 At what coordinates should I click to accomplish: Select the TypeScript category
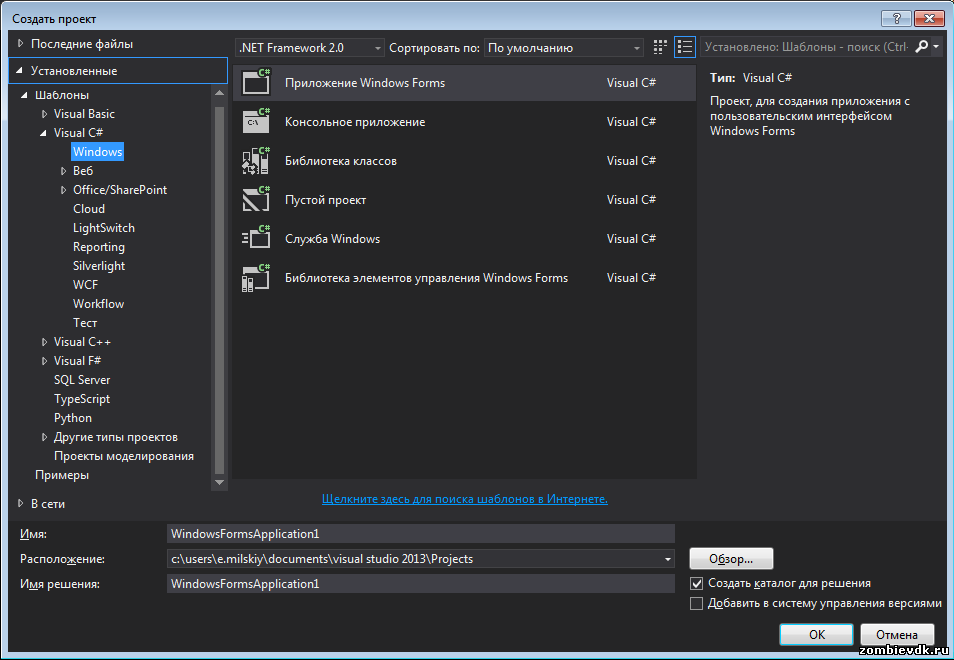coord(82,399)
